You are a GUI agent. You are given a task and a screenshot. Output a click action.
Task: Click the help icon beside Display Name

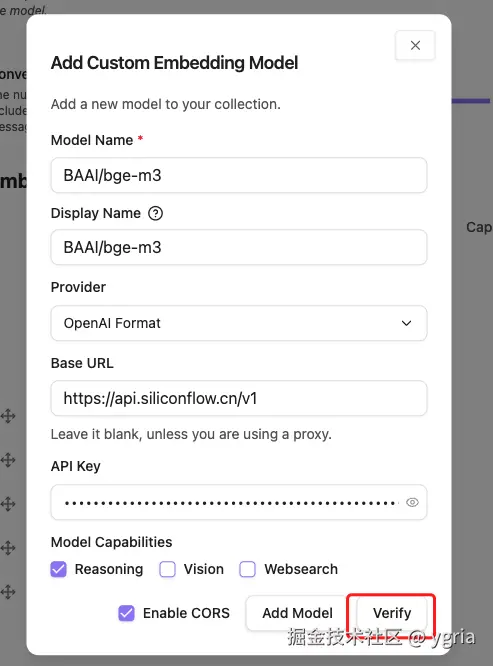pyautogui.click(x=155, y=213)
